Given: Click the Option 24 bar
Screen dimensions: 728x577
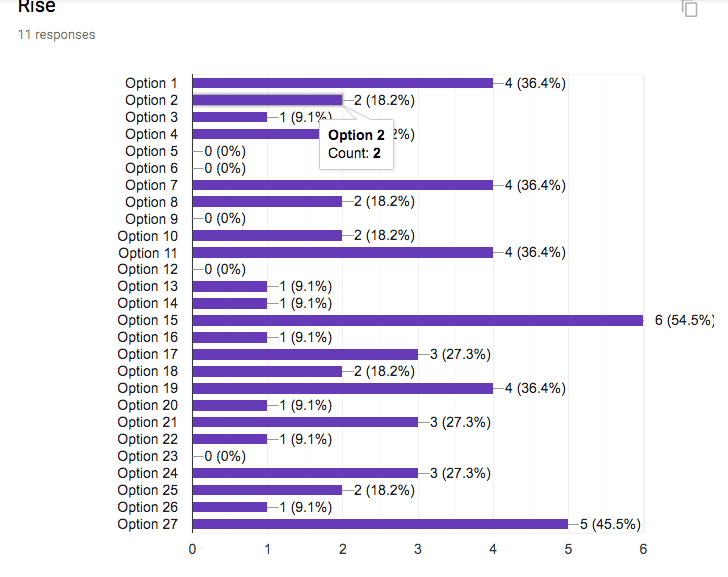Looking at the screenshot, I should click(305, 473).
